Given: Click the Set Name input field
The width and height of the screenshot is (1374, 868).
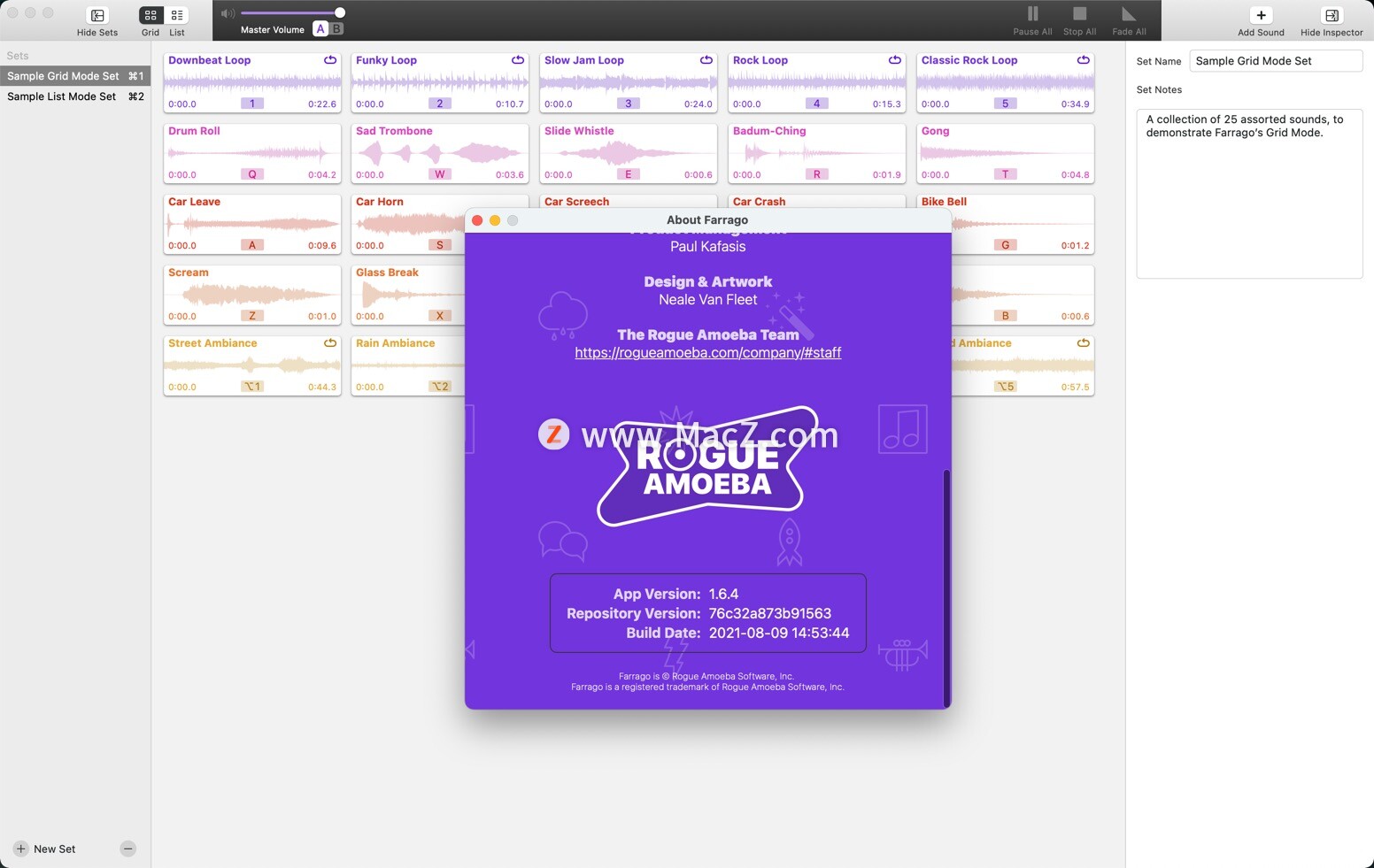Looking at the screenshot, I should [1276, 61].
